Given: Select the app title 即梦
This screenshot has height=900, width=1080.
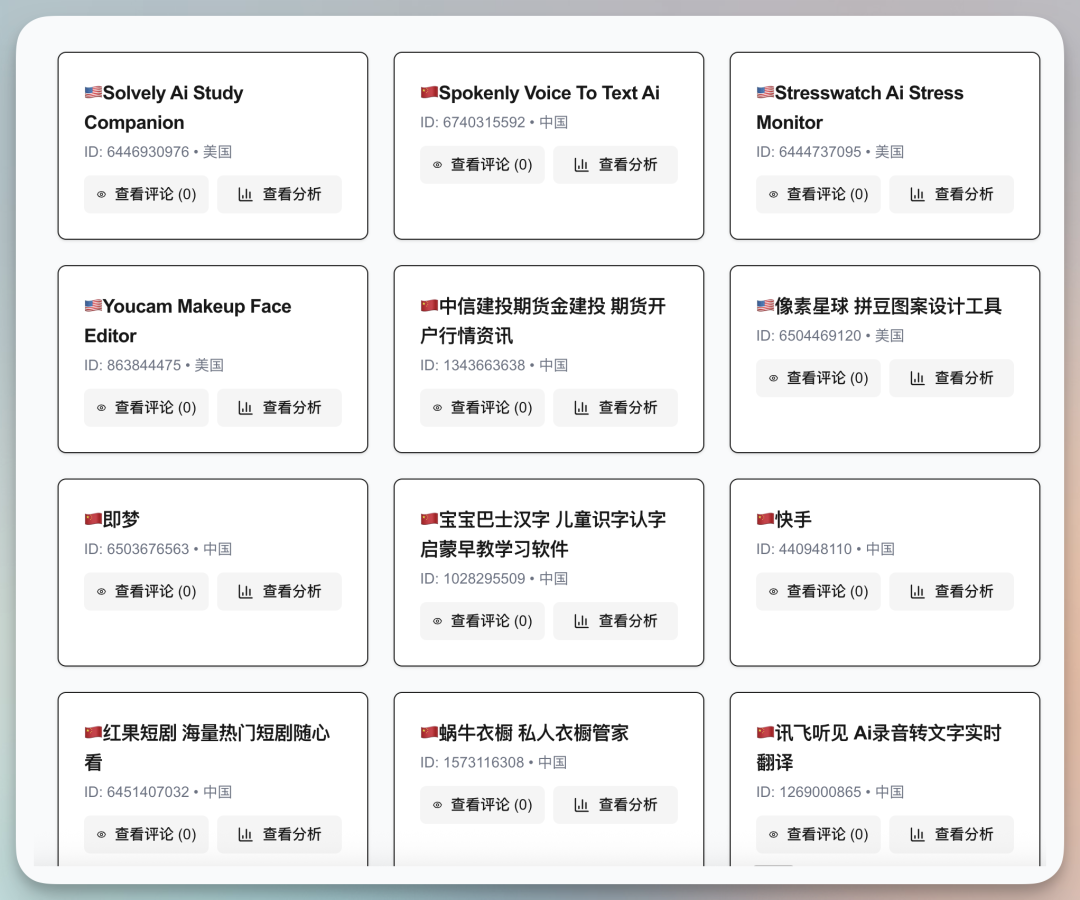Looking at the screenshot, I should (121, 520).
